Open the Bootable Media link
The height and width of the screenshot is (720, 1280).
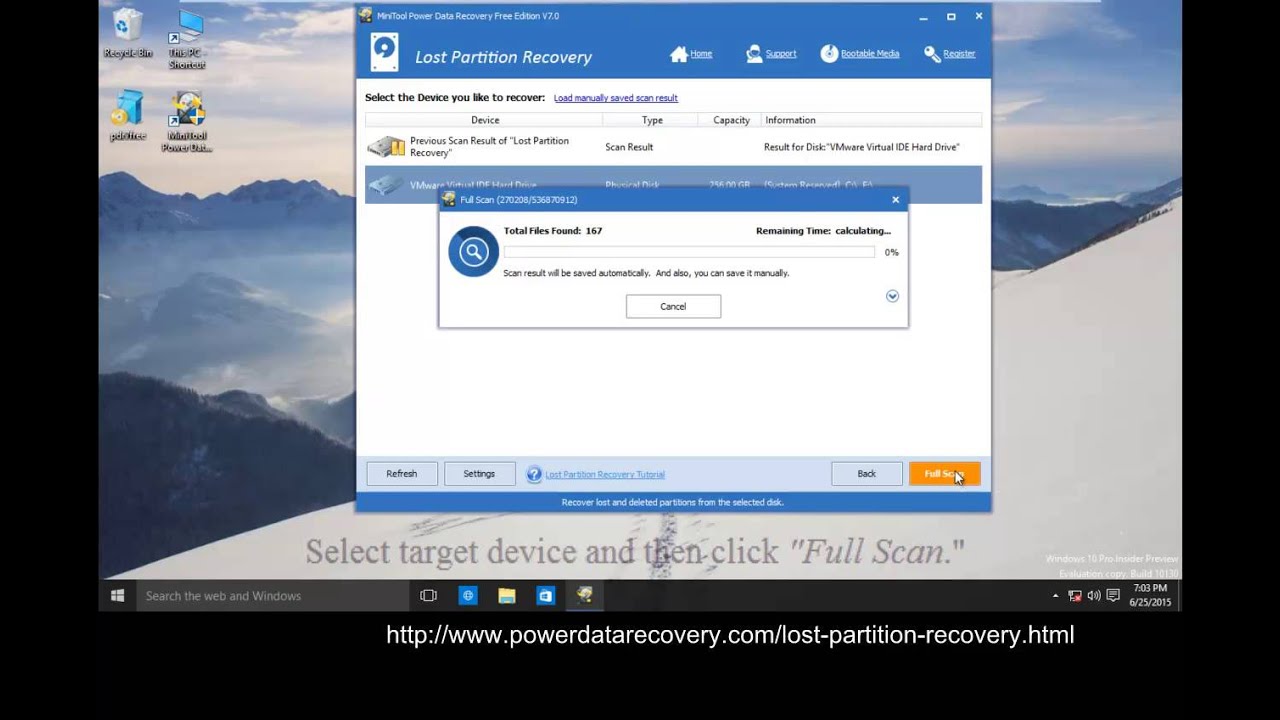pyautogui.click(x=870, y=54)
